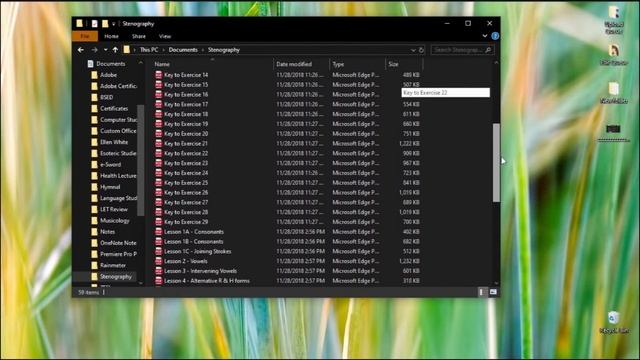640x360 pixels.
Task: Open the Notes folder in sidebar
Action: click(107, 231)
